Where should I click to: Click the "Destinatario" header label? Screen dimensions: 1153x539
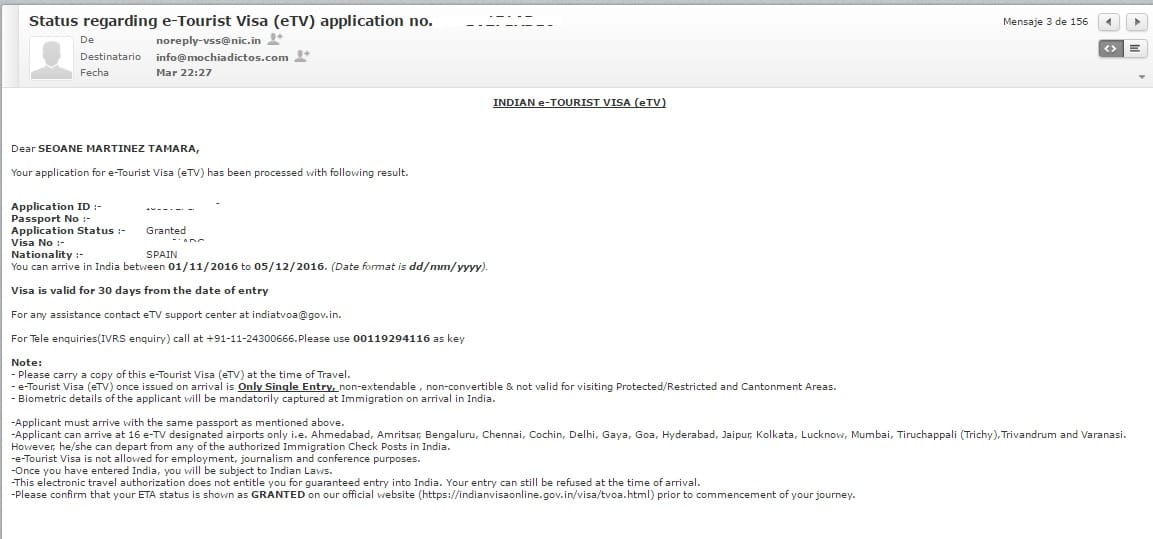point(110,56)
